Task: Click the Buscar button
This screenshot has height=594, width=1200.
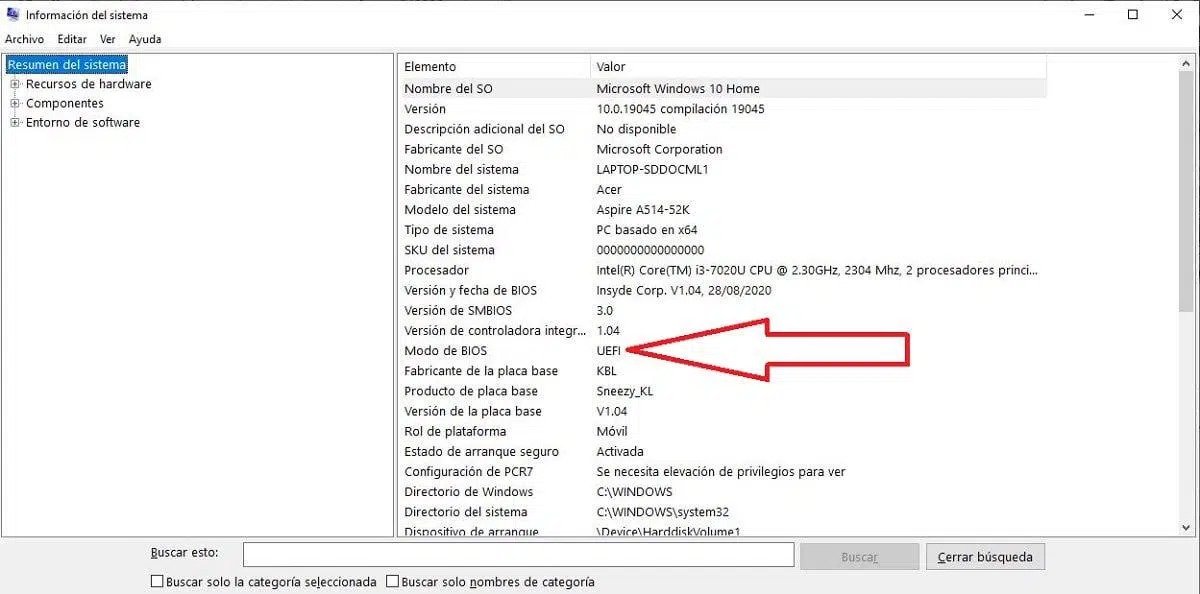Action: pyautogui.click(x=859, y=556)
